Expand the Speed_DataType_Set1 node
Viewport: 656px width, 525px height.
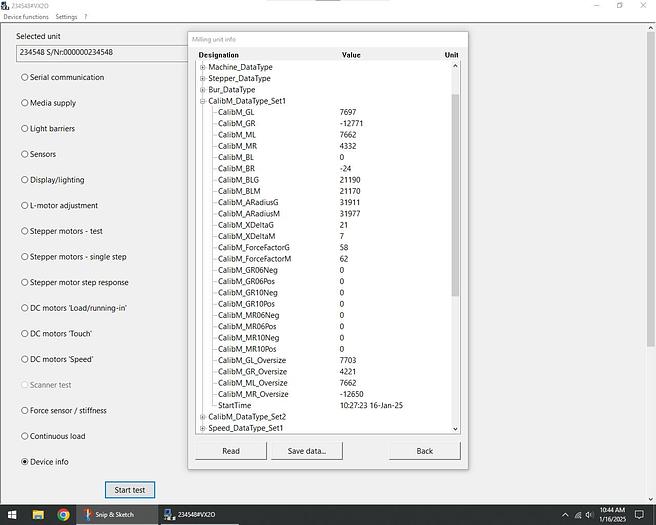click(x=203, y=428)
